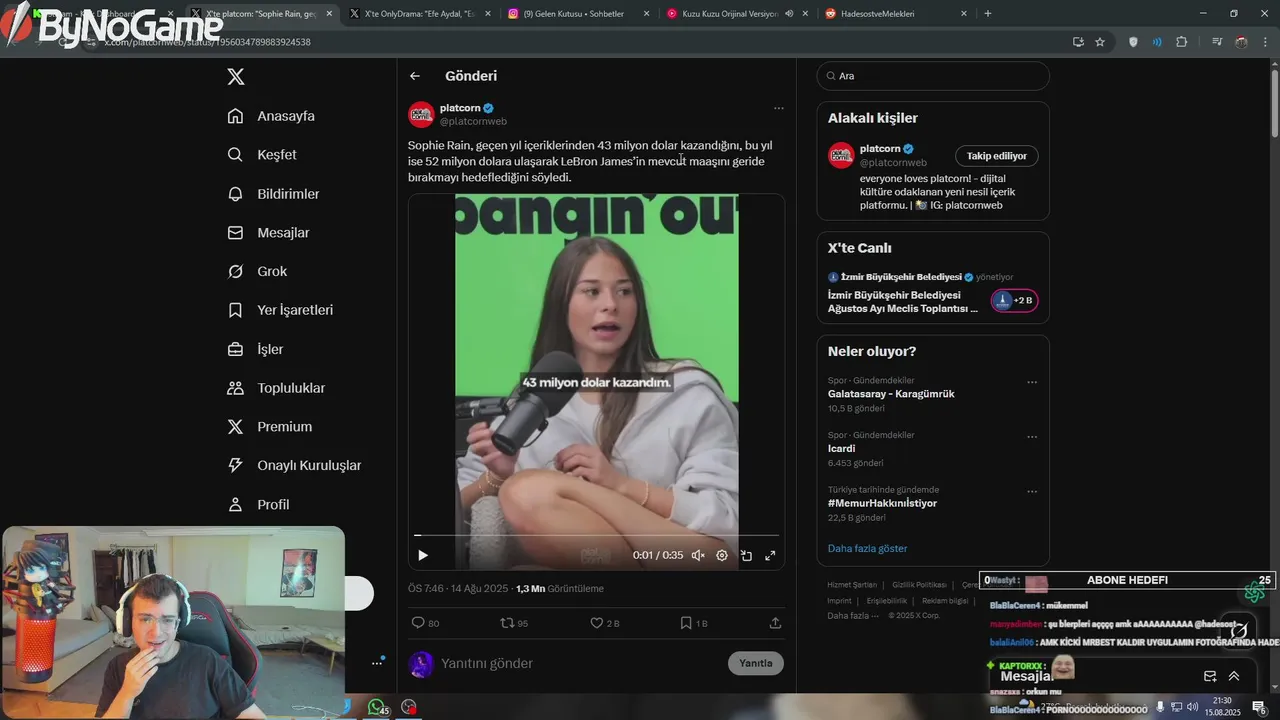Bookmark this page with star icon

[x=1100, y=42]
